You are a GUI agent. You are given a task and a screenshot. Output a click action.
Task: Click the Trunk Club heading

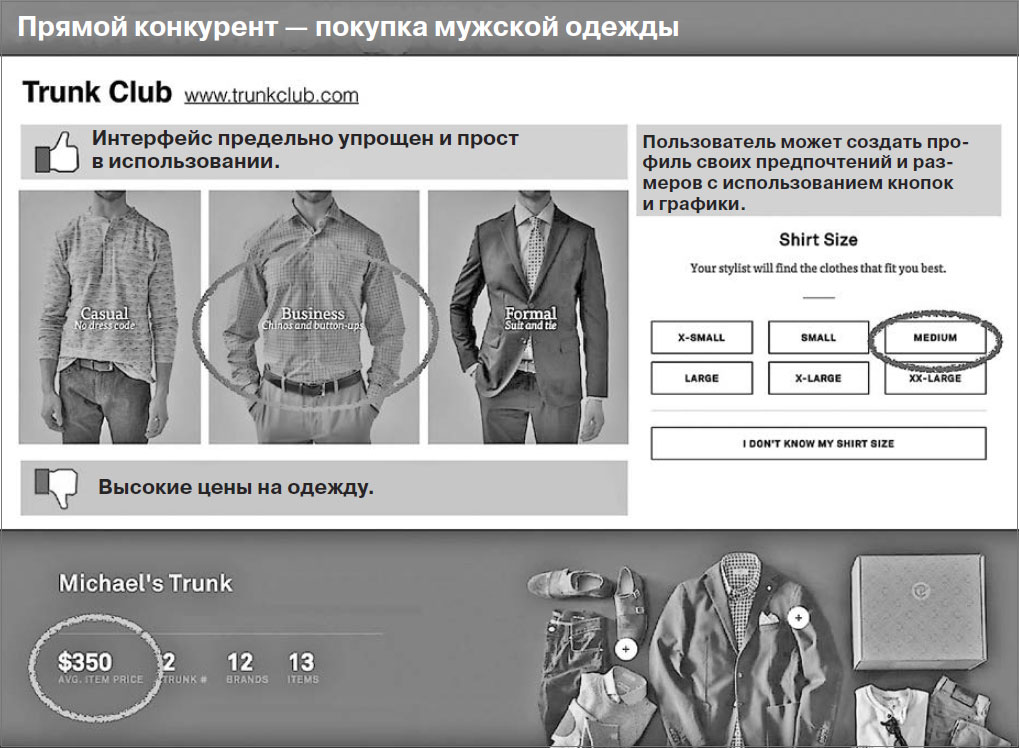(x=97, y=92)
